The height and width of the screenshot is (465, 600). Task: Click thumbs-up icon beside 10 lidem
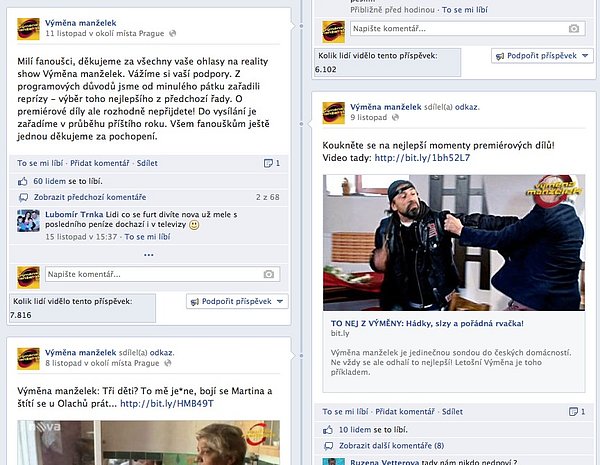point(328,430)
